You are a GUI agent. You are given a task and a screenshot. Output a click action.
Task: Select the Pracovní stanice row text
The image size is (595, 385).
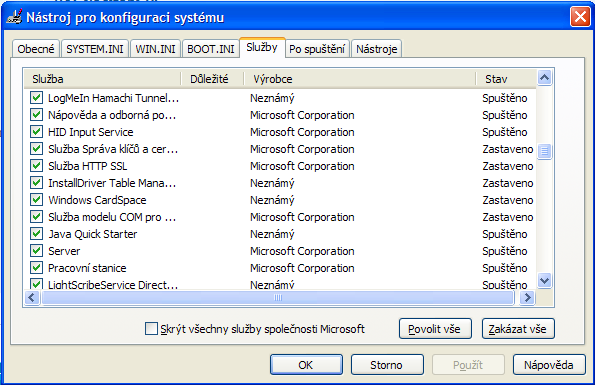pyautogui.click(x=87, y=268)
